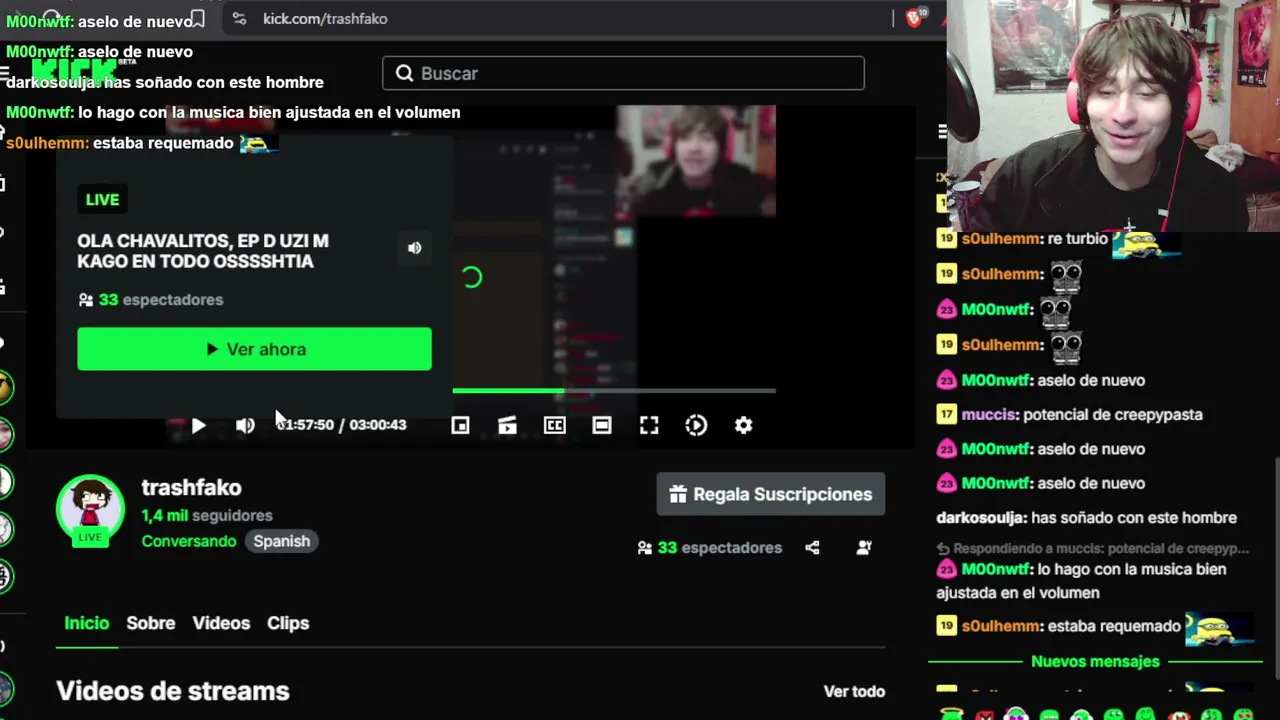
Task: Open the Conversando category link
Action: [x=189, y=541]
